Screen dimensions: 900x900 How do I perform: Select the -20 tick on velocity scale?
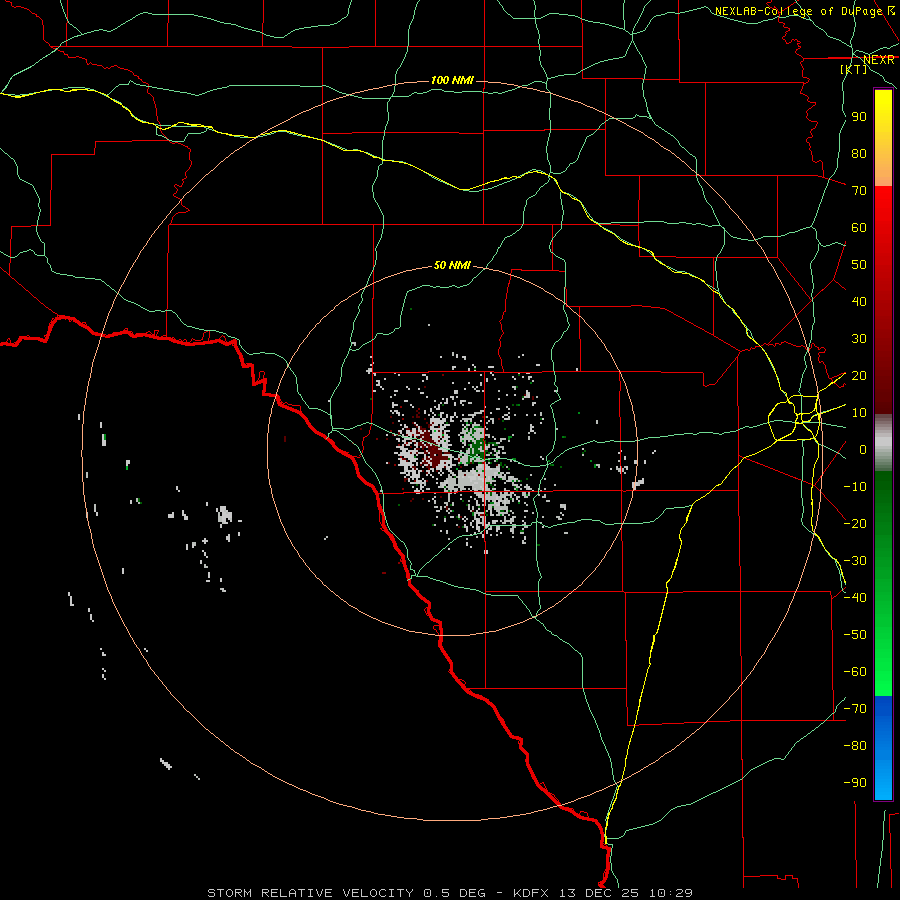click(855, 523)
